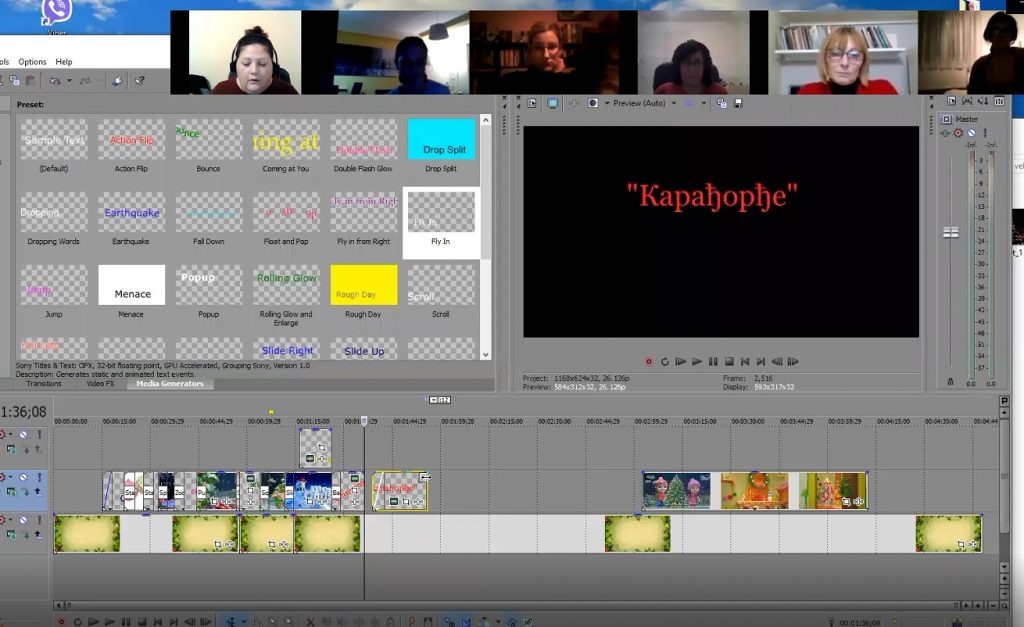Choose the Rough Day yellow preset

point(363,285)
